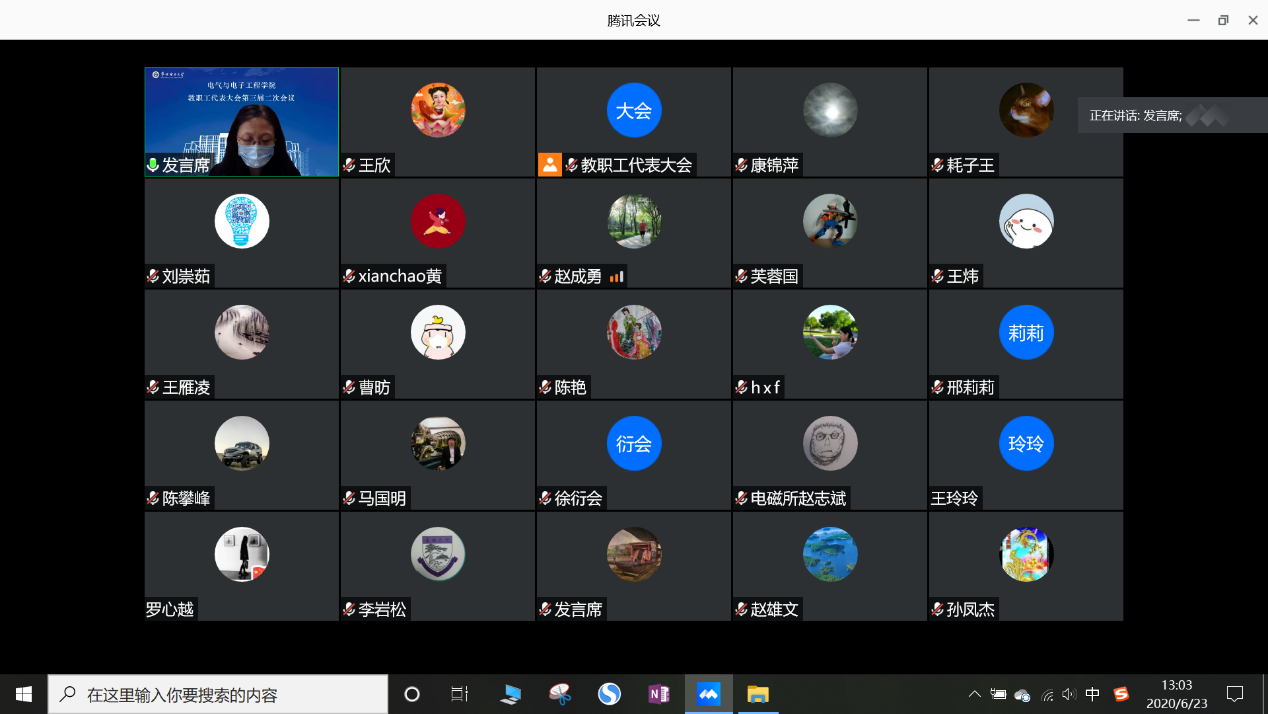Click the Windows search input box
Viewport: 1268px width, 714px height.
tap(218, 694)
